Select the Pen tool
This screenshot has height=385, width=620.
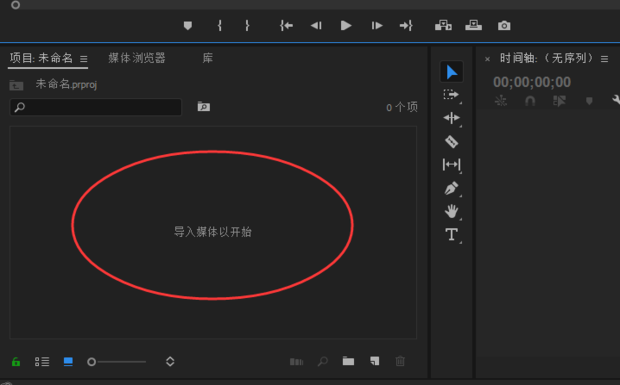tap(452, 188)
